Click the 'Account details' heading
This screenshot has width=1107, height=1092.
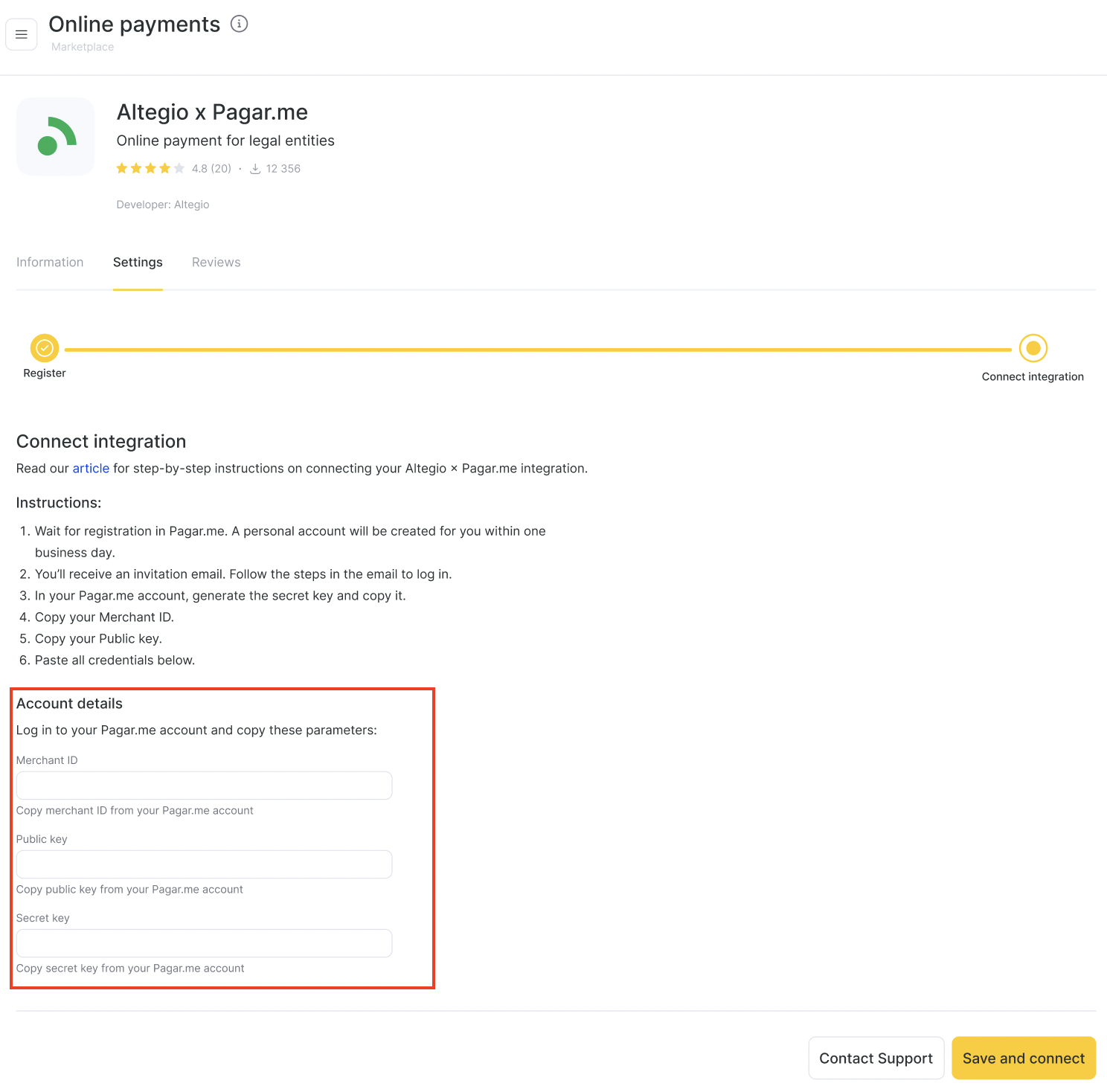69,704
